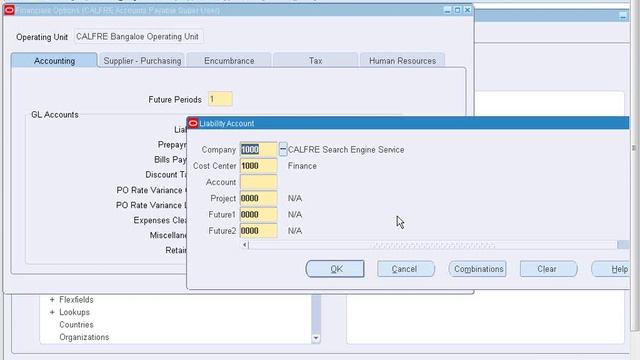Switch to the Accounting tab
This screenshot has width=640, height=360.
54,60
